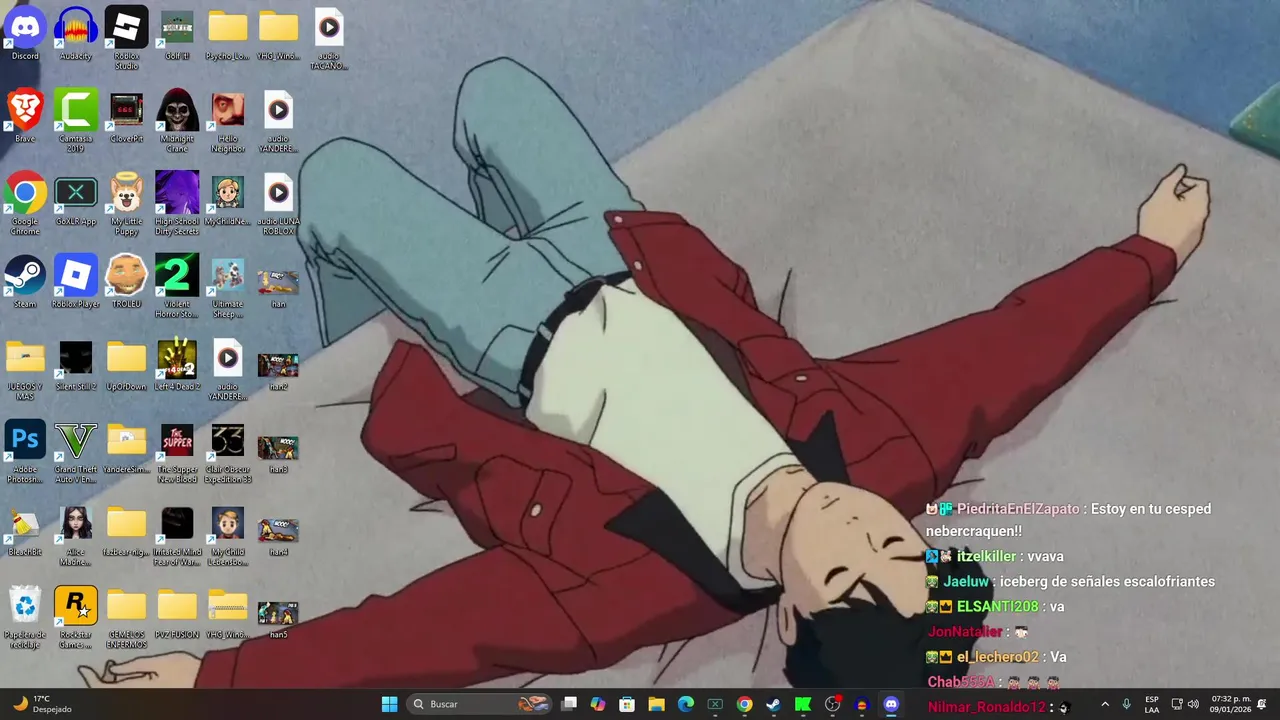Image resolution: width=1280 pixels, height=720 pixels.
Task: Select the Ultimate Sheep game shortcut
Action: (x=227, y=286)
